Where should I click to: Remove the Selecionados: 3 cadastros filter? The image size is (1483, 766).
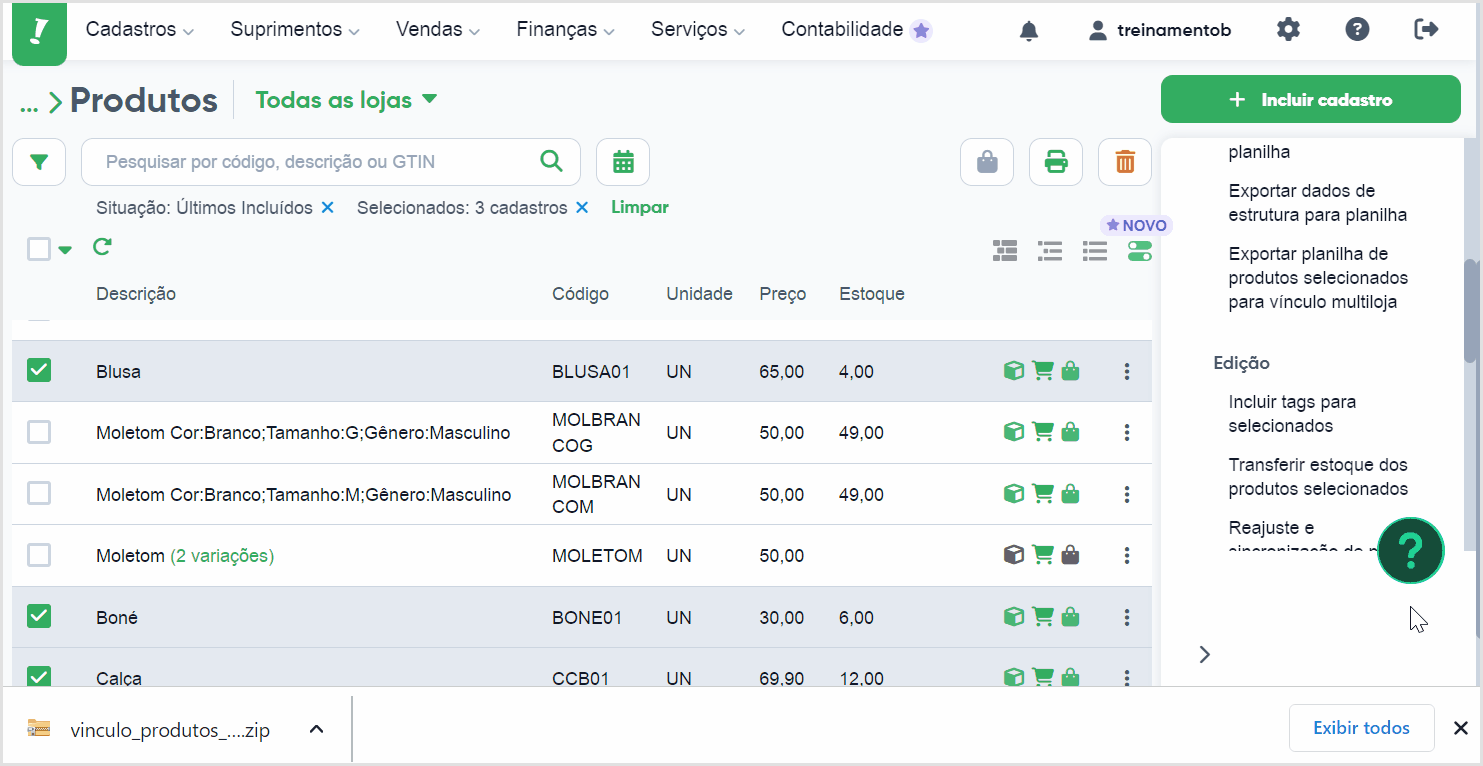click(582, 208)
